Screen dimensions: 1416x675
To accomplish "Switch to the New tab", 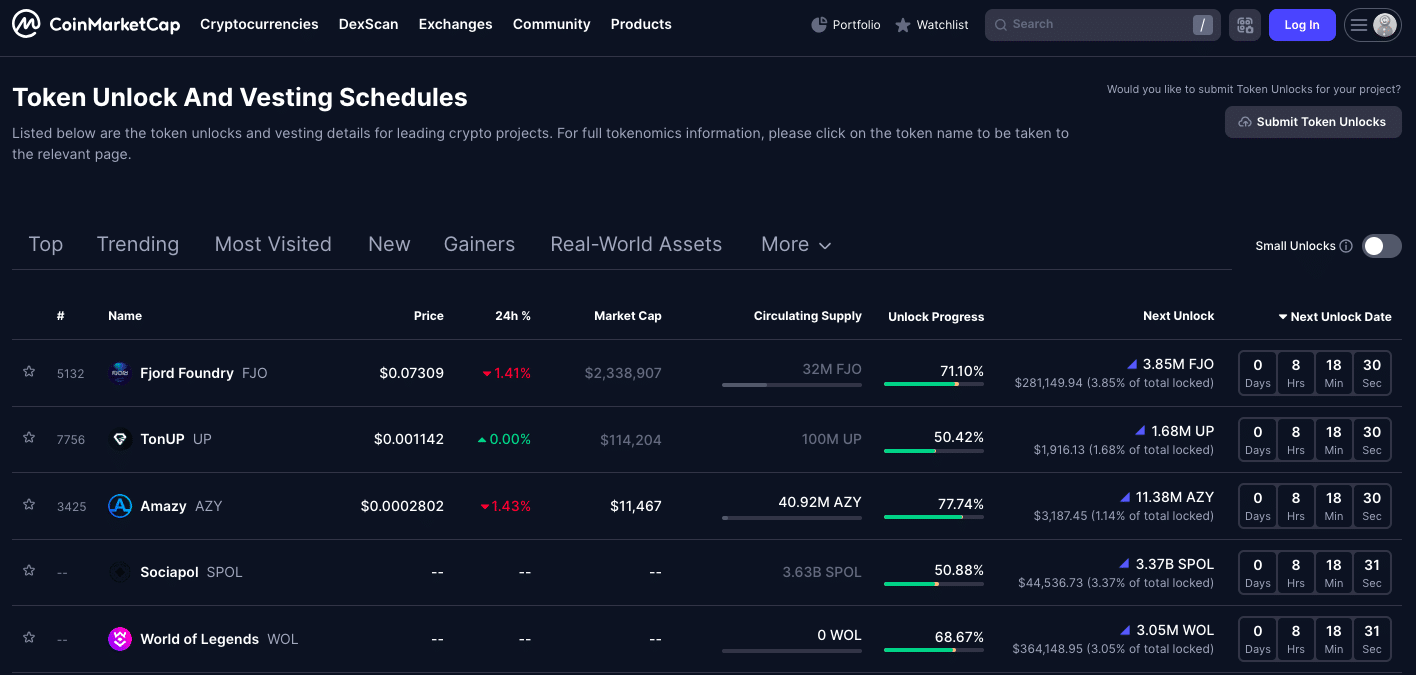I will coord(389,244).
